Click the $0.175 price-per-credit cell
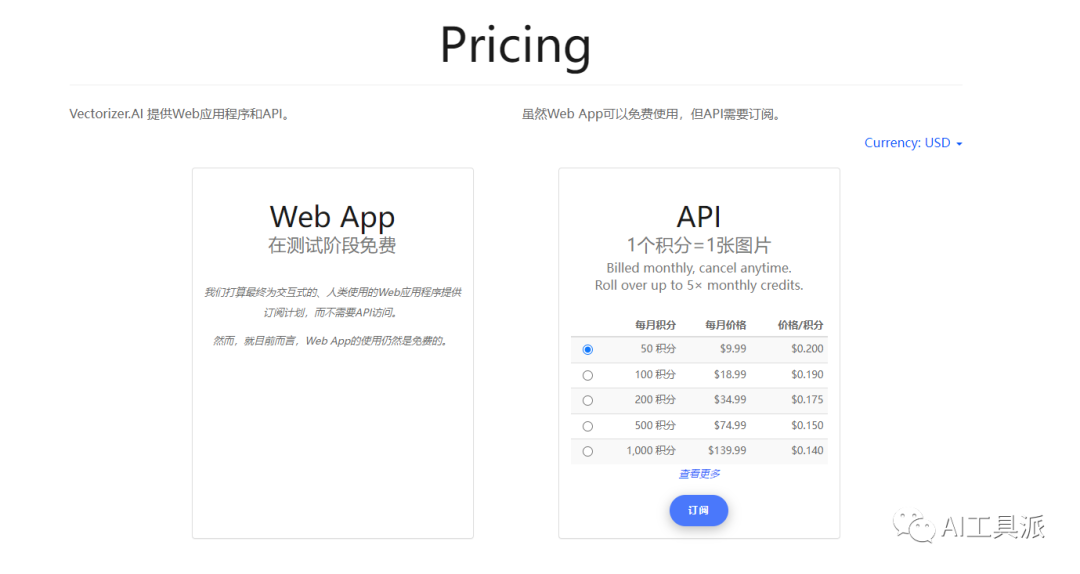The image size is (1080, 574). tap(807, 400)
